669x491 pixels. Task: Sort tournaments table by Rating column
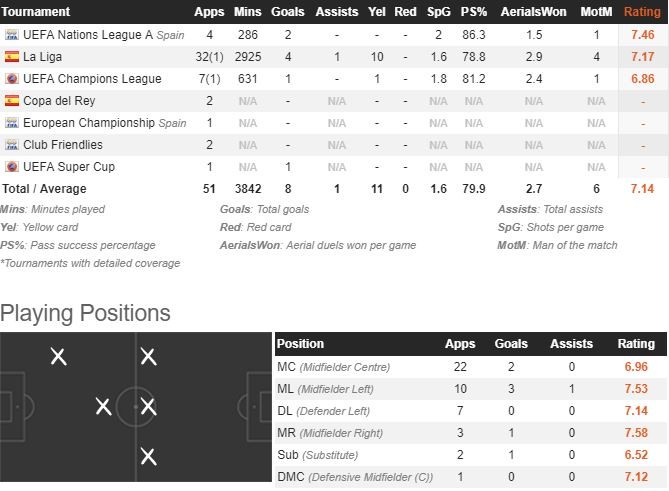coord(642,12)
